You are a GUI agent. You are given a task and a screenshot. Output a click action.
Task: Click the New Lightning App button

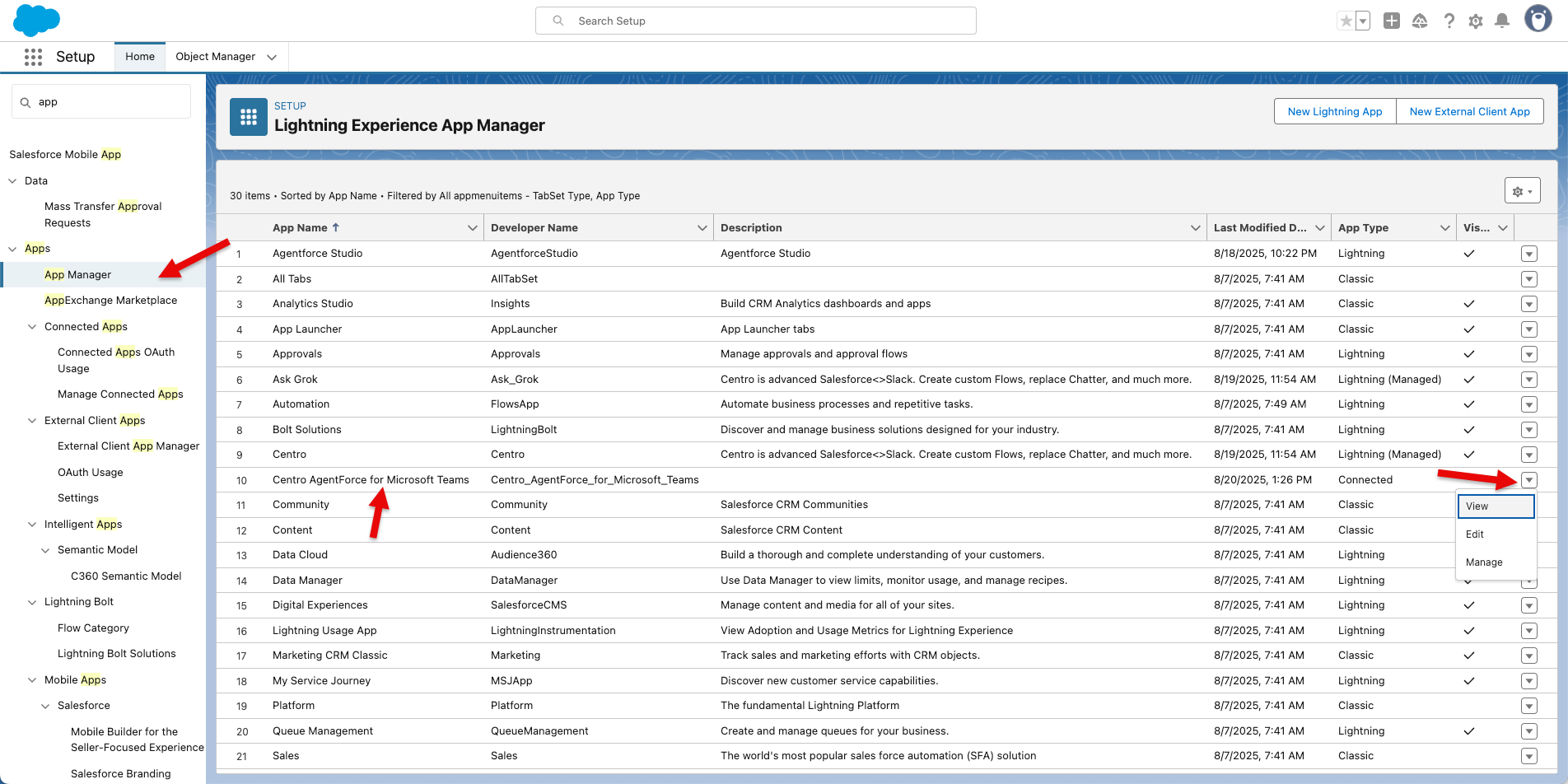pyautogui.click(x=1335, y=111)
